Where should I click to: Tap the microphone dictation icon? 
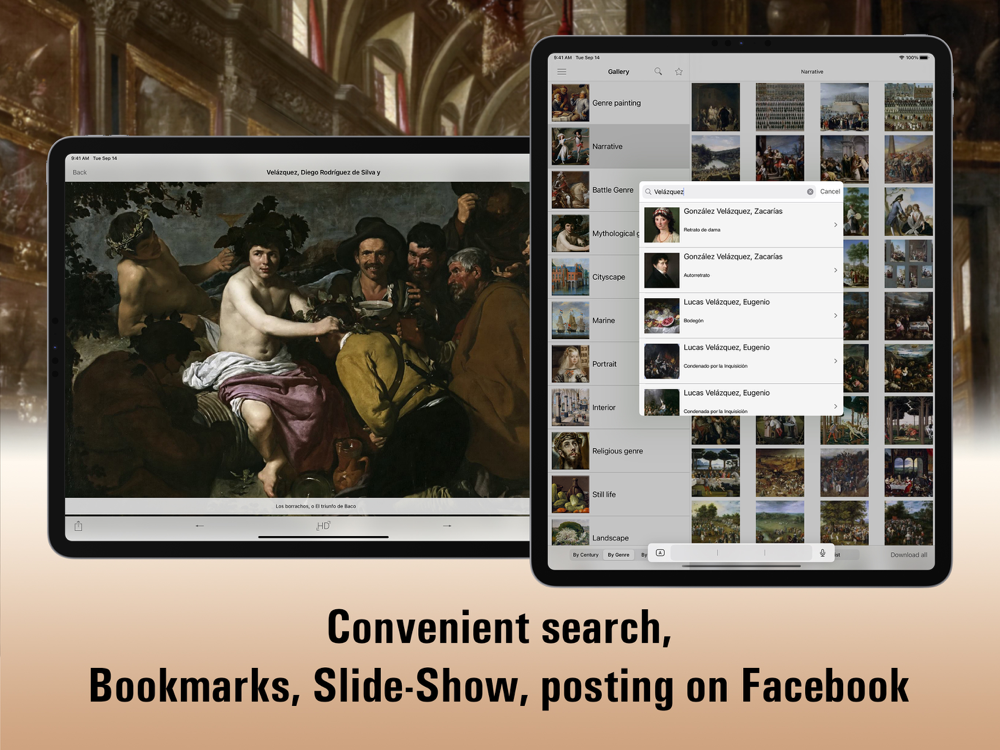pyautogui.click(x=823, y=553)
